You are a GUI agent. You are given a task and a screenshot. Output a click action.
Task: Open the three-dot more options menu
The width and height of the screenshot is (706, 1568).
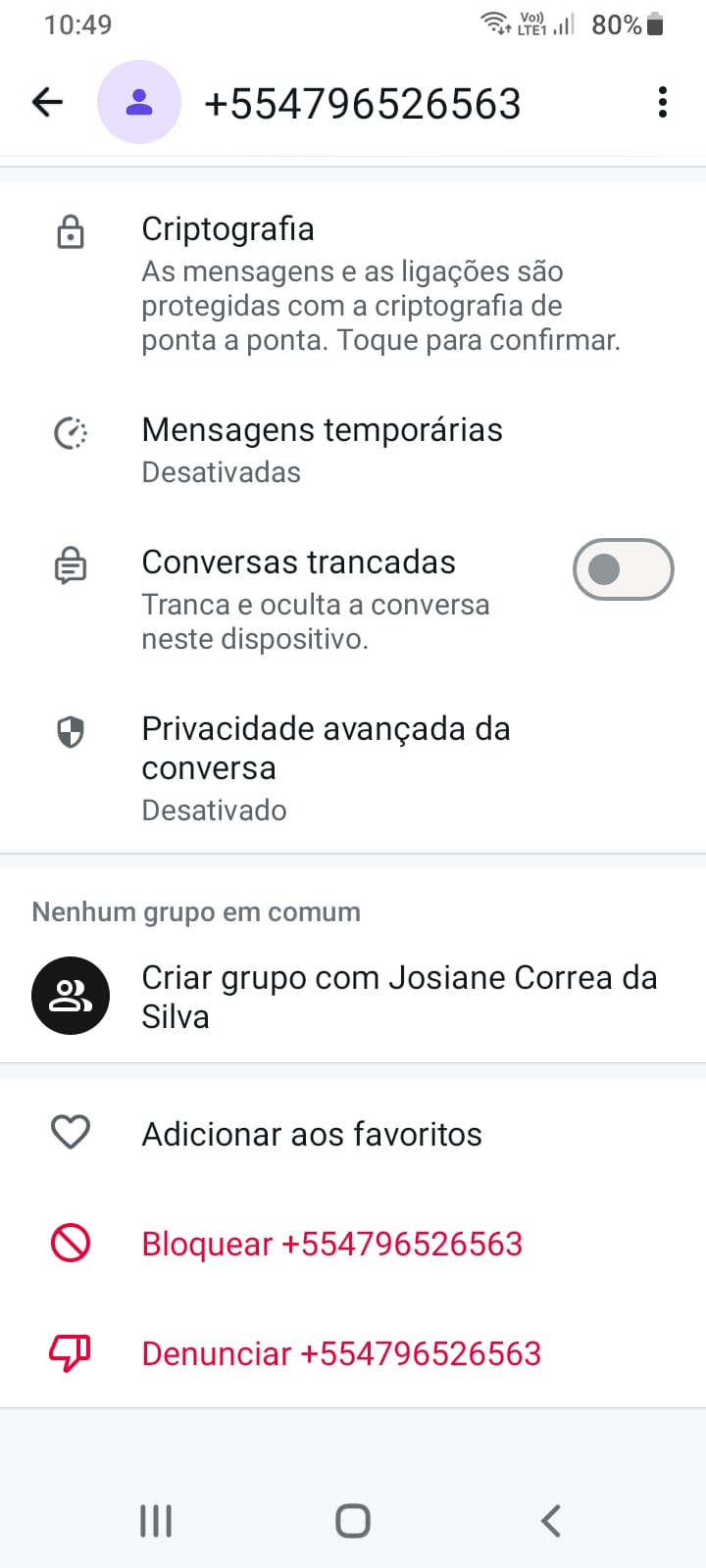click(x=663, y=102)
